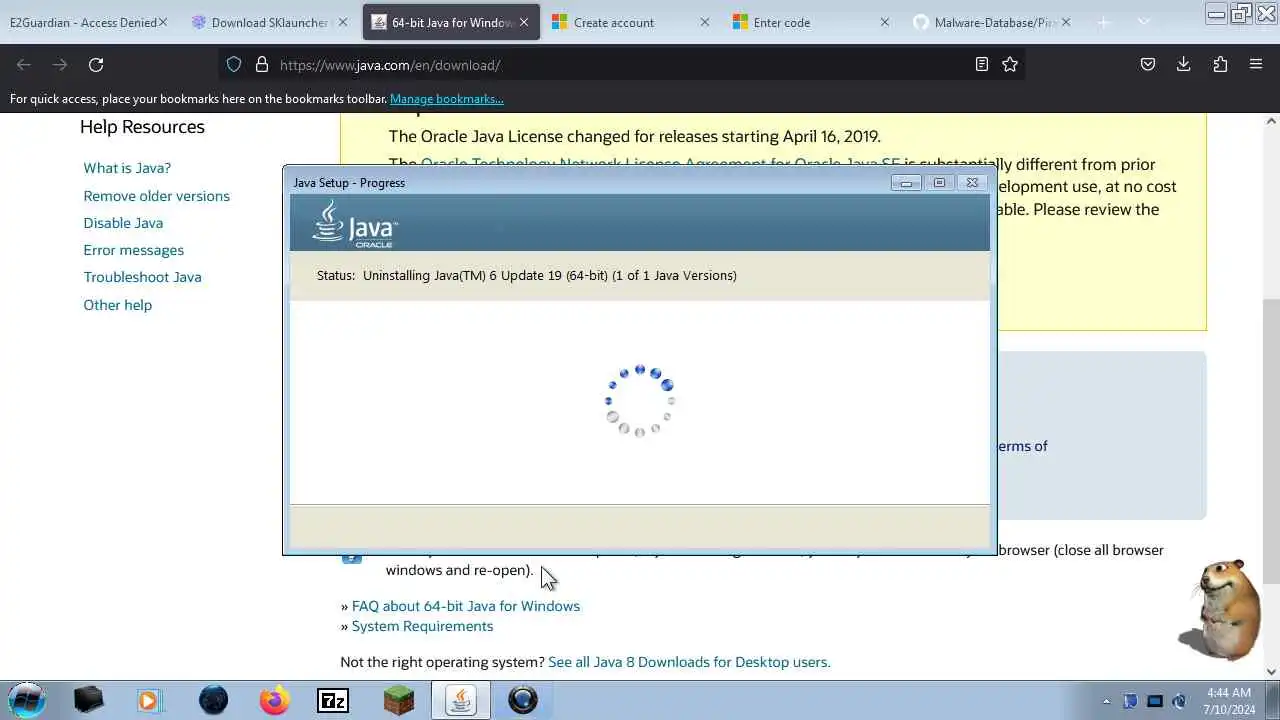Click the java.com URL address field
This screenshot has height=720, width=1280.
coord(620,65)
